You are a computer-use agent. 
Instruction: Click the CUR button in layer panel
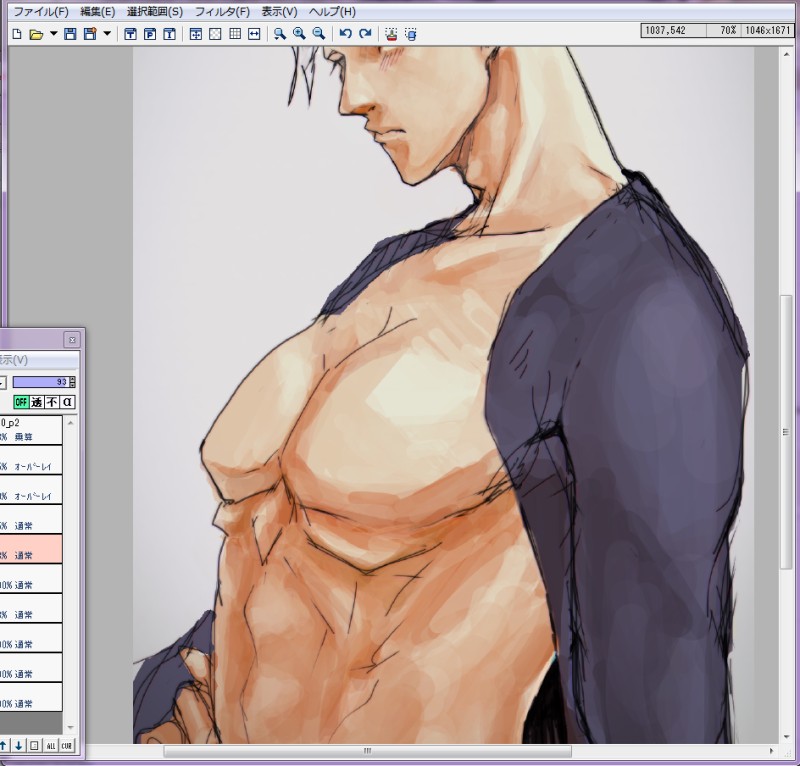point(66,746)
